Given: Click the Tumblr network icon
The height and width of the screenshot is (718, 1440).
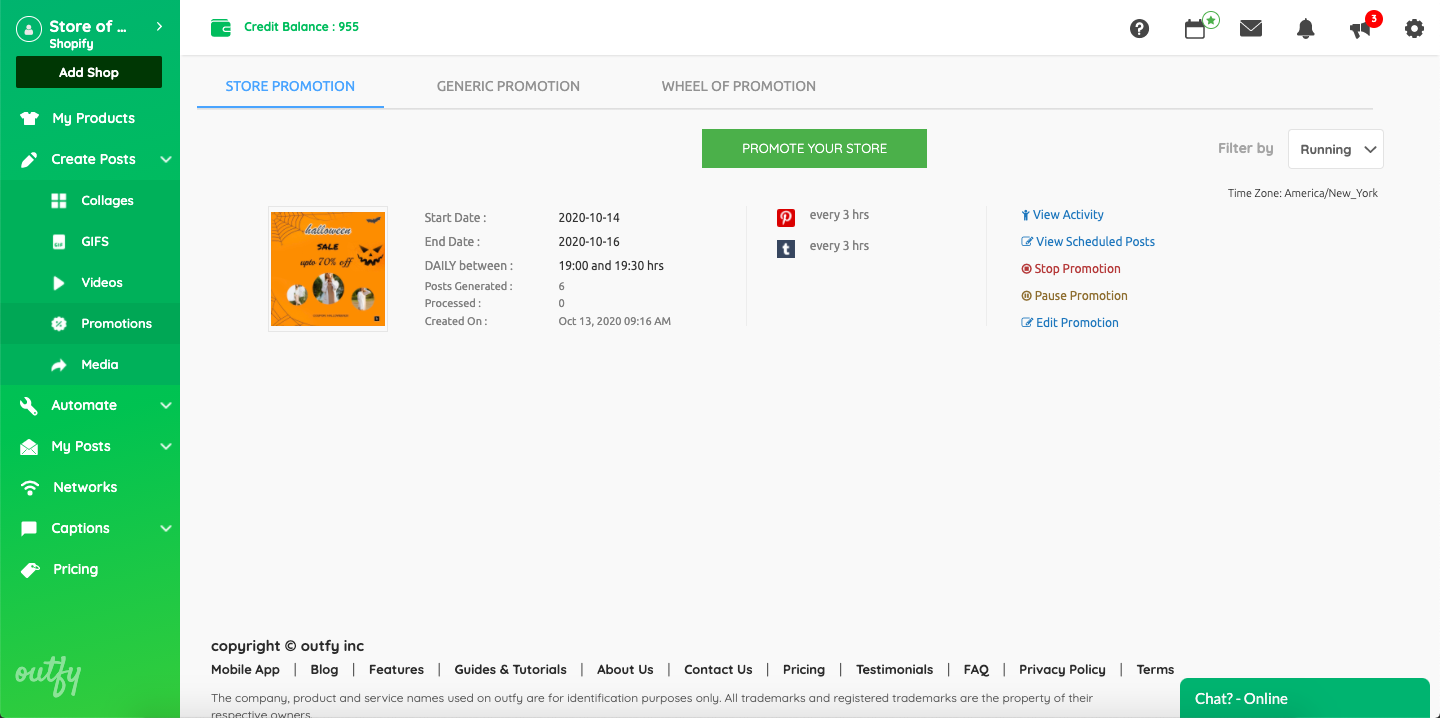Looking at the screenshot, I should coord(786,248).
